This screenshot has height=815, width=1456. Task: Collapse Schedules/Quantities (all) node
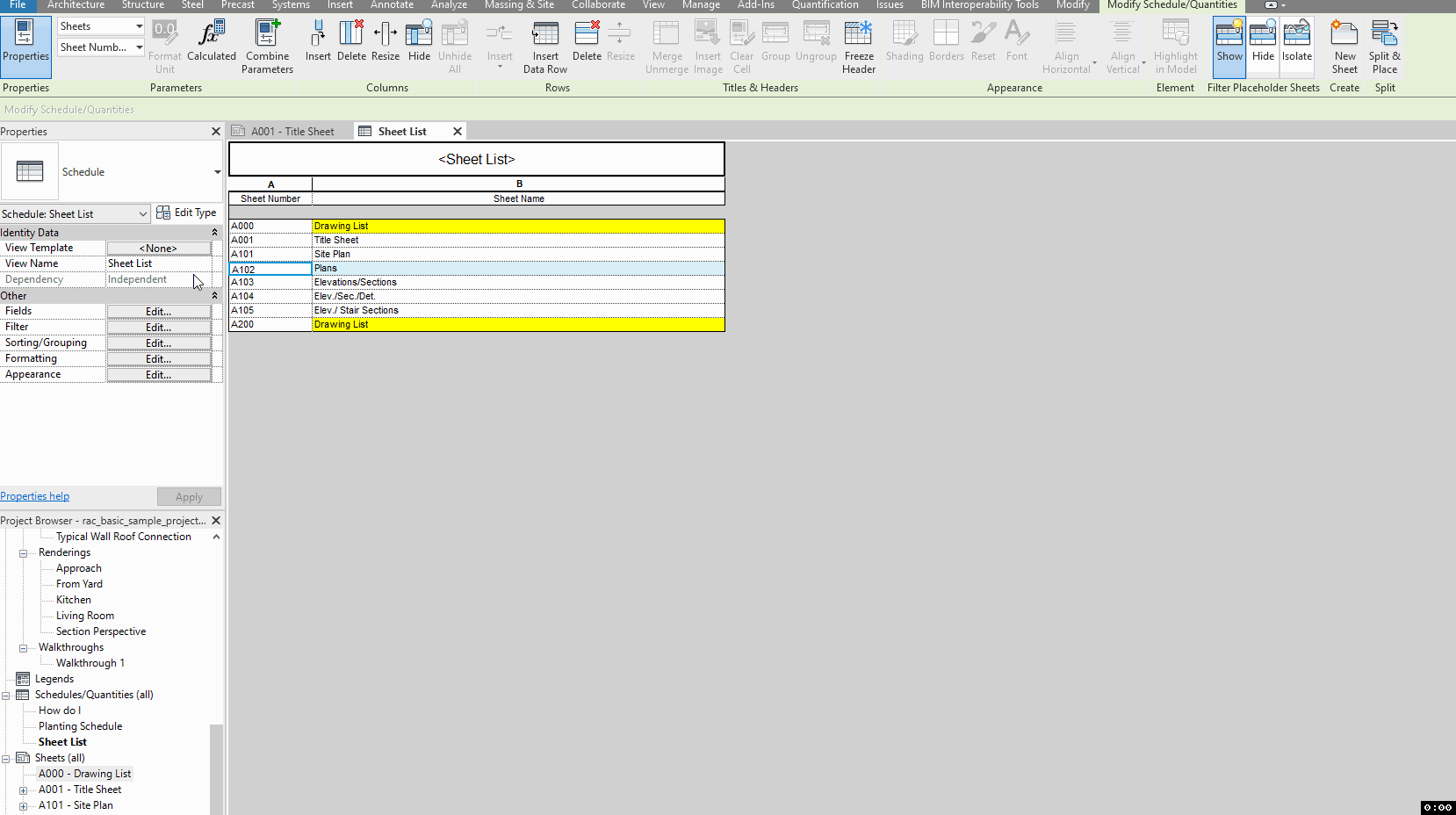[6, 696]
